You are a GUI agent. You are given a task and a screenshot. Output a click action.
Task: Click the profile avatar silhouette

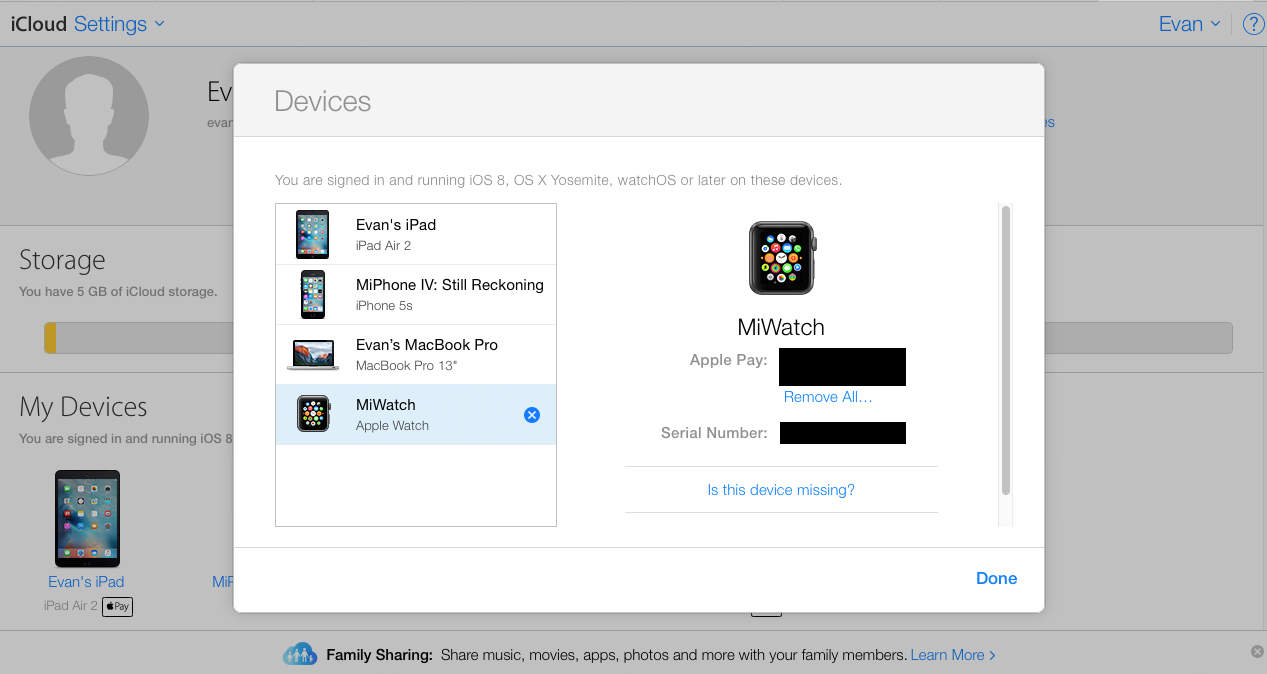pyautogui.click(x=89, y=116)
